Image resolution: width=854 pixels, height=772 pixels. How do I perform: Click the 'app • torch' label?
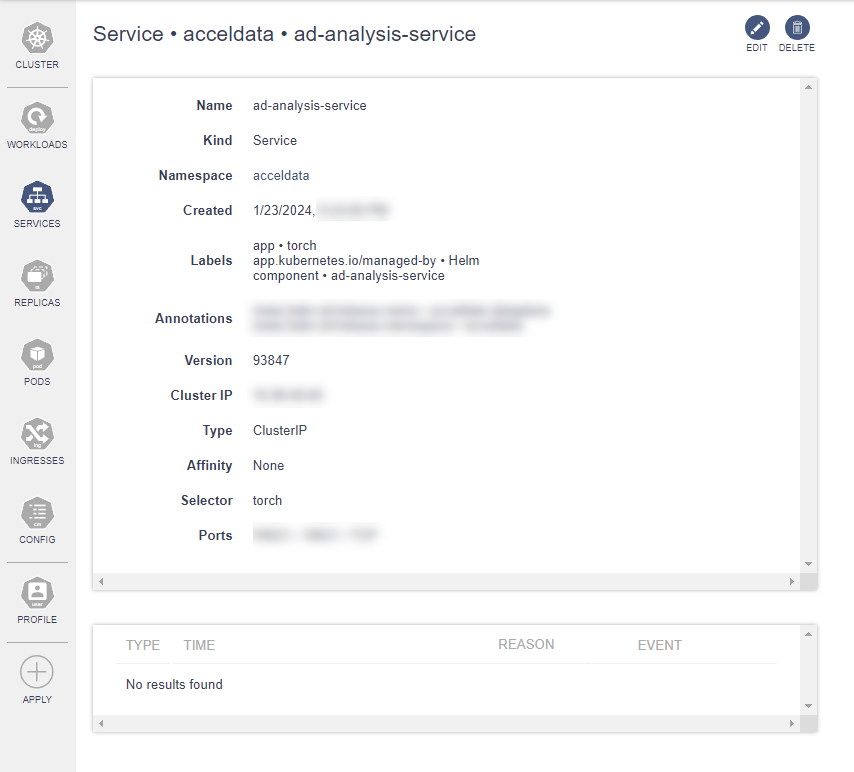(x=284, y=245)
